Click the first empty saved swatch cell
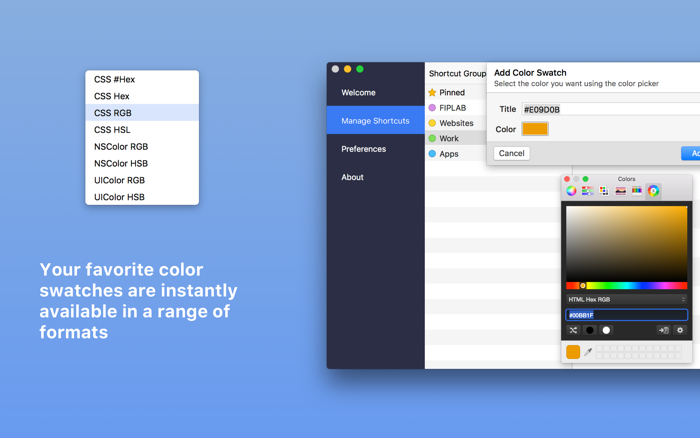Viewport: 700px width, 438px height. click(600, 348)
